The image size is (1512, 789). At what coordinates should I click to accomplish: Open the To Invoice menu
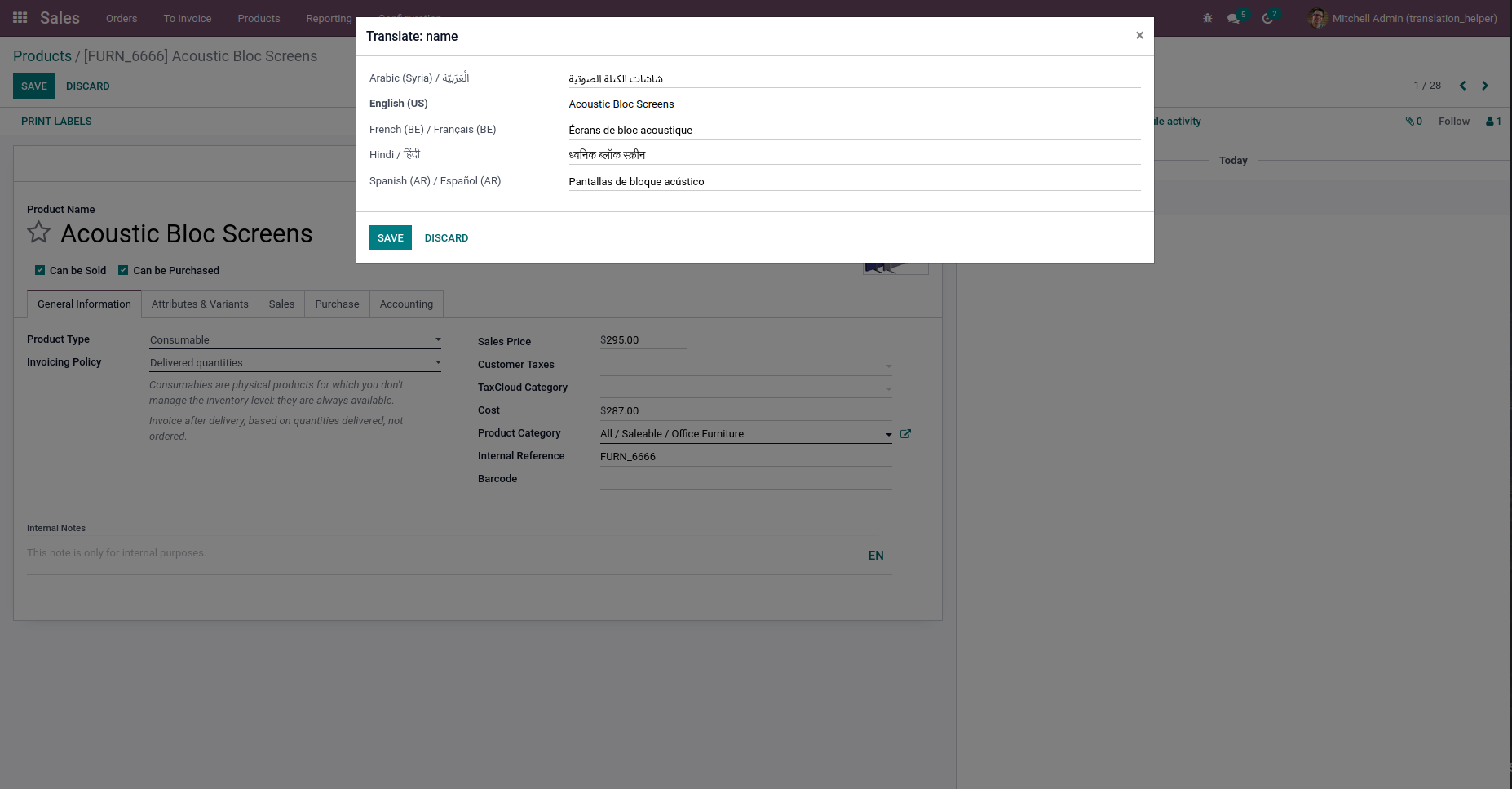(188, 18)
